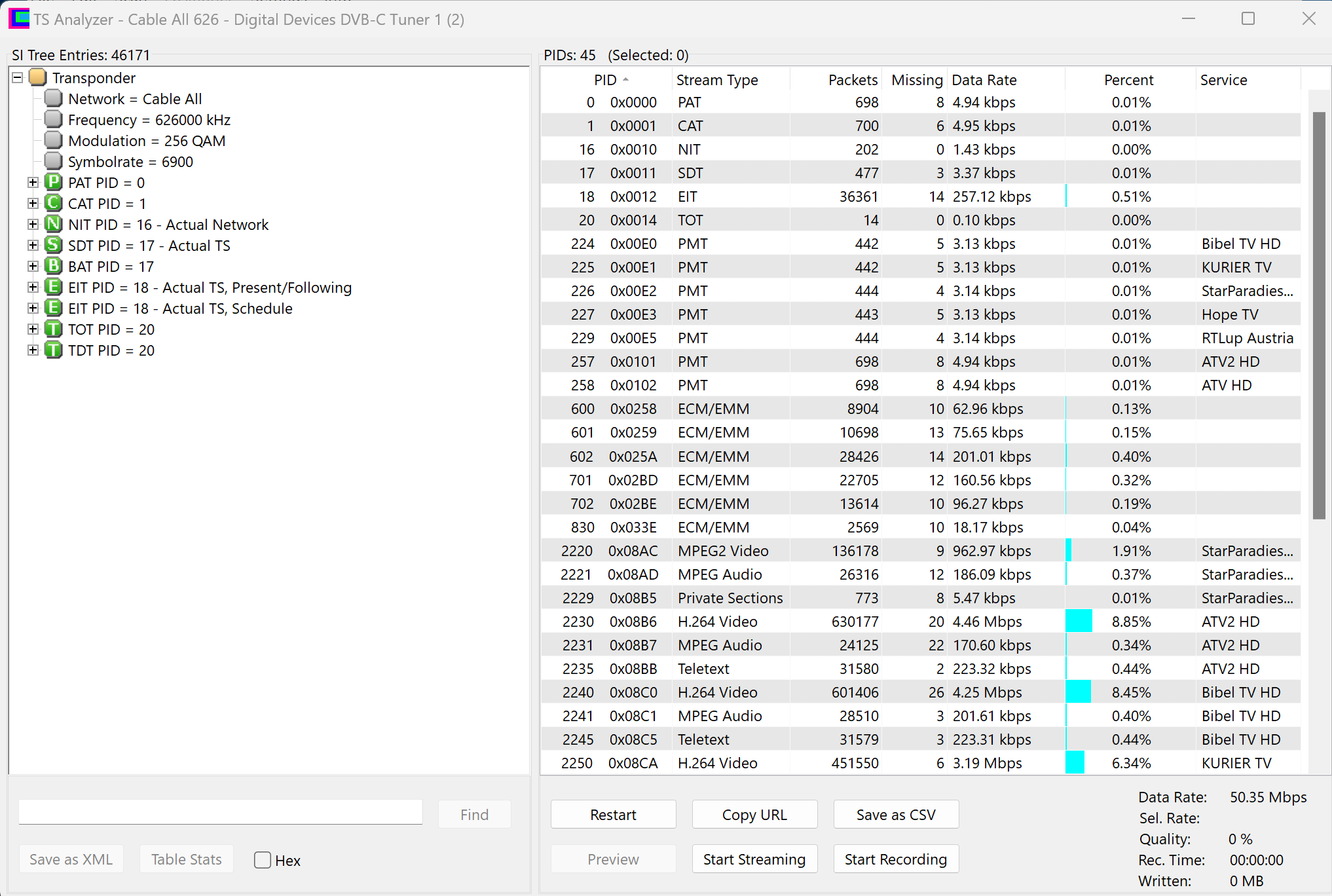The image size is (1332, 896).
Task: Click the PID list vertical scrollbar
Action: pos(1319,314)
